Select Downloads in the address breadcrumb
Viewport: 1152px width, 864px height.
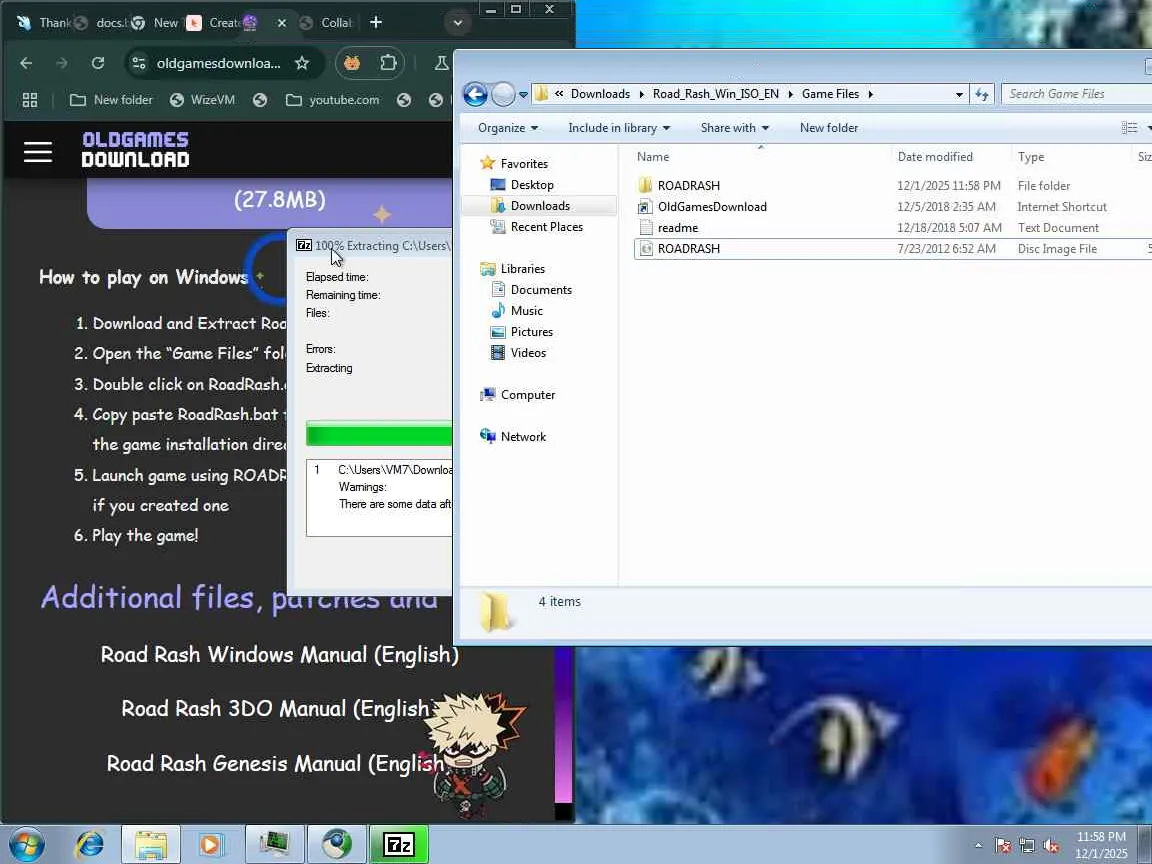tap(600, 94)
